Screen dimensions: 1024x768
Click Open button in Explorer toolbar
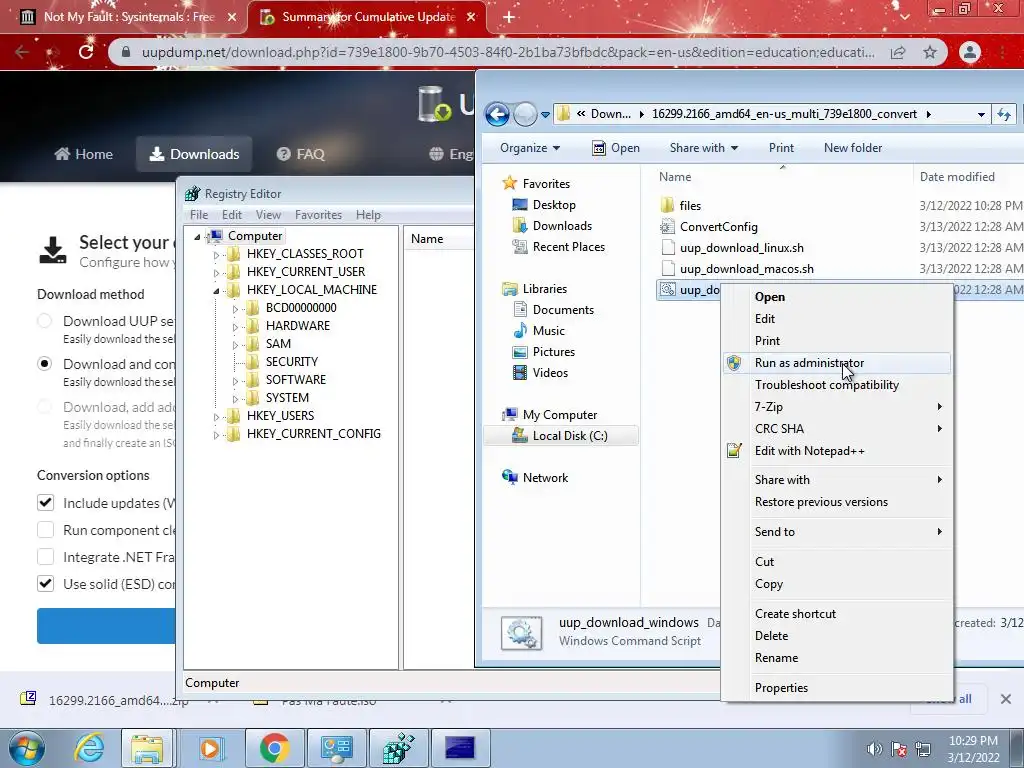(x=616, y=148)
